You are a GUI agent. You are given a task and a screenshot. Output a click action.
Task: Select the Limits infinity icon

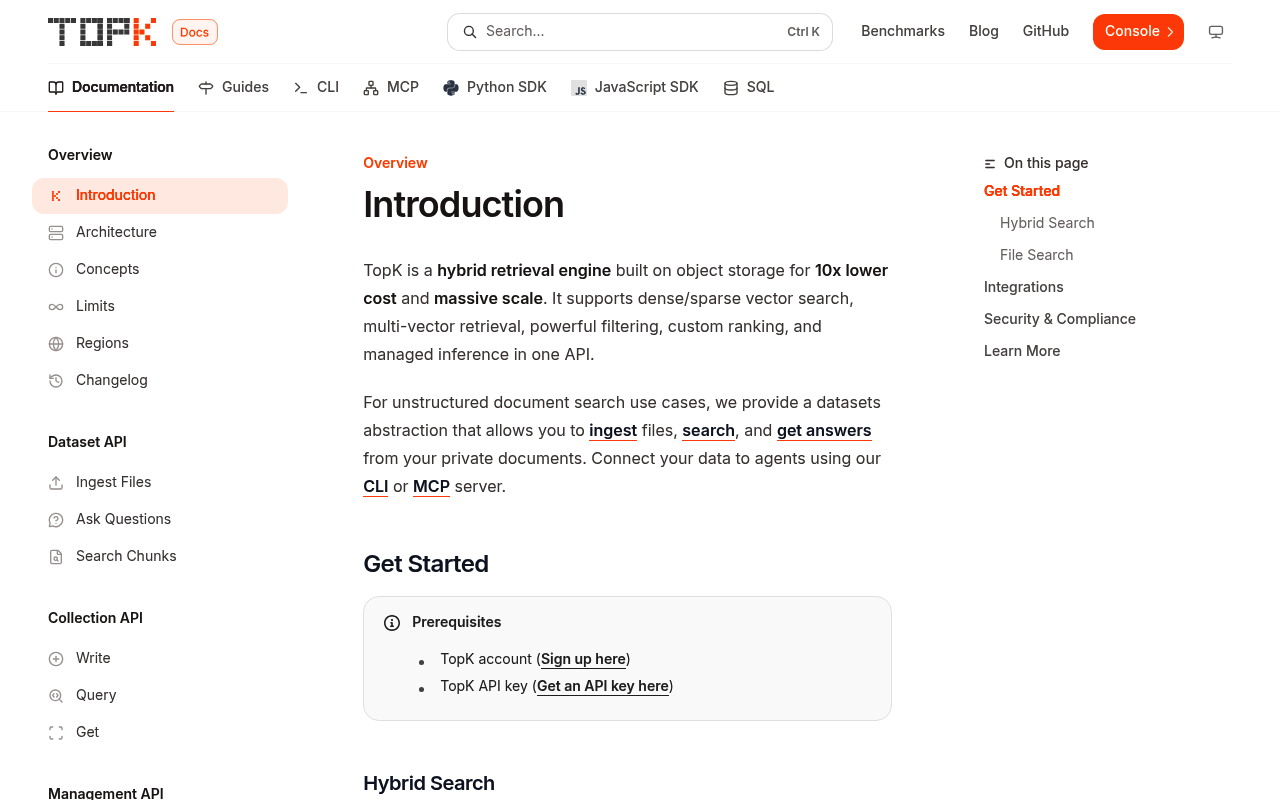pos(56,306)
